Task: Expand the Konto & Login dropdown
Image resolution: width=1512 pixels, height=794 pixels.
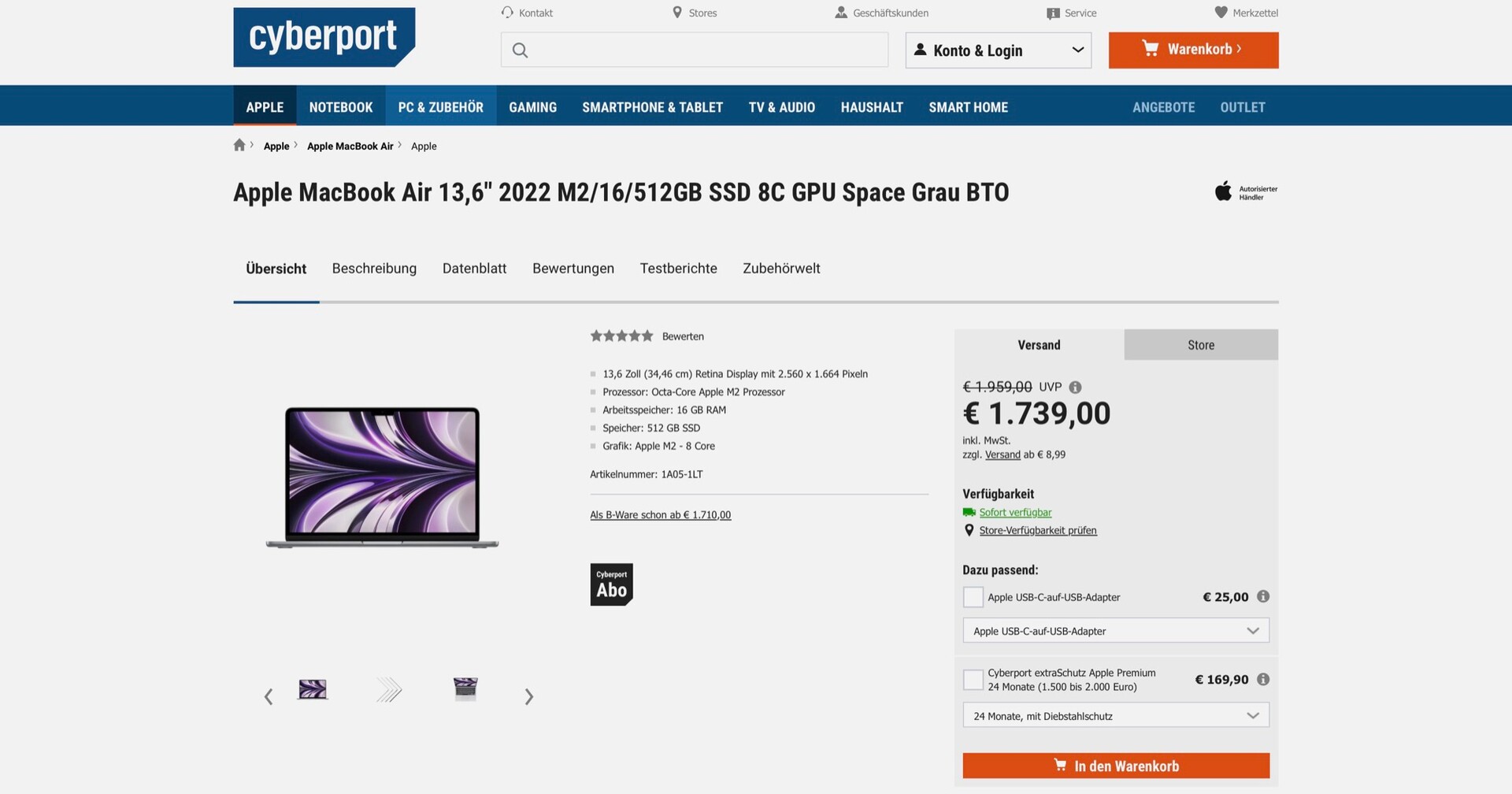Action: click(999, 50)
